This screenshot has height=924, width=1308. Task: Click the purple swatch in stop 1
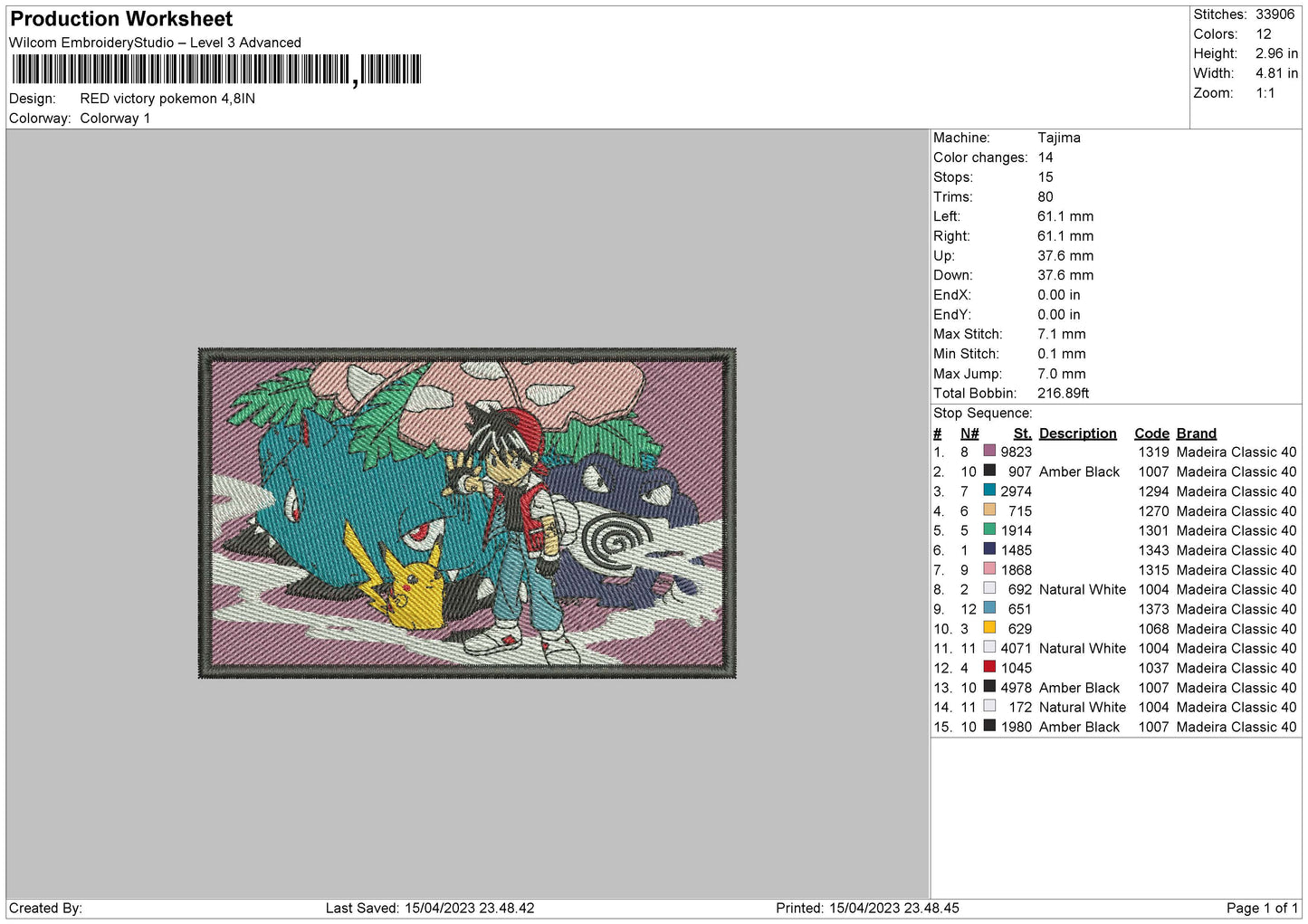point(989,451)
